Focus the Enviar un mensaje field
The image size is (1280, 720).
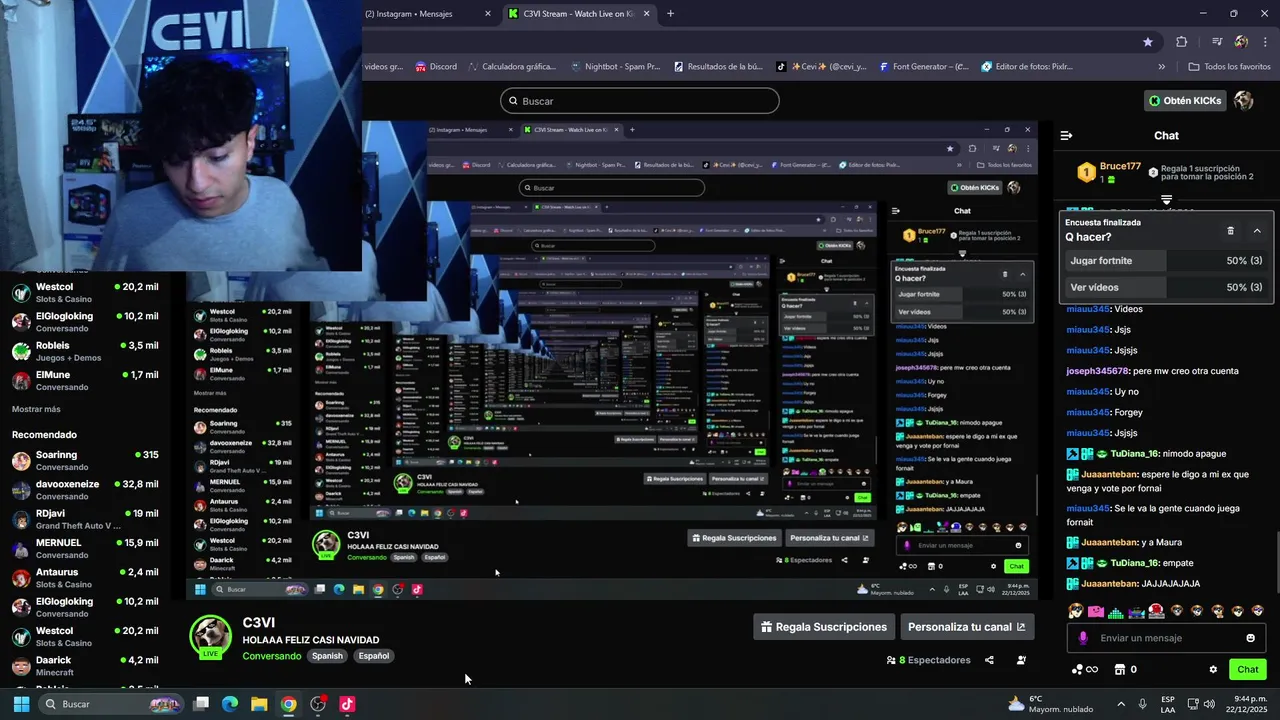click(x=1166, y=638)
